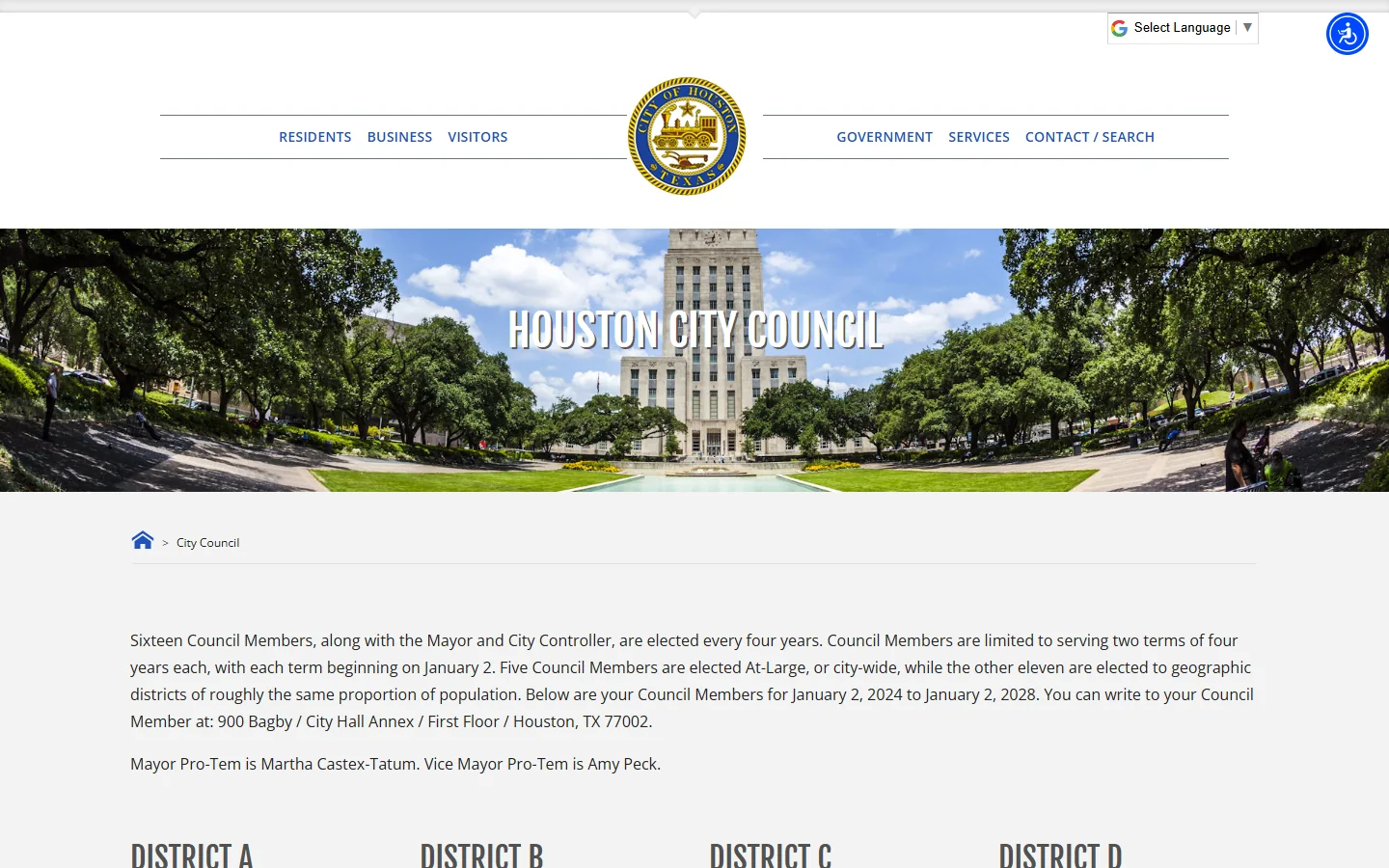Go to the home icon in breadcrumb
Viewport: 1389px width, 868px height.
click(143, 540)
